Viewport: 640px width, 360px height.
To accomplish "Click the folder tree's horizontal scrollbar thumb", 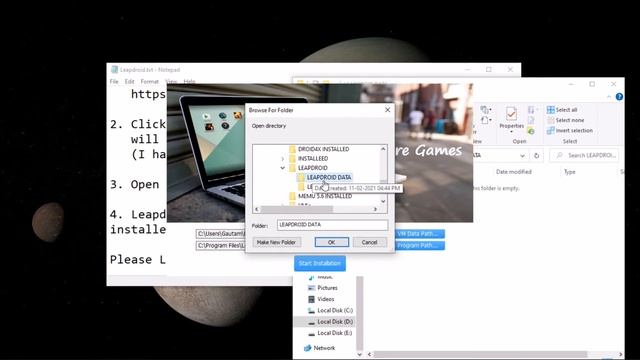I will (x=296, y=209).
